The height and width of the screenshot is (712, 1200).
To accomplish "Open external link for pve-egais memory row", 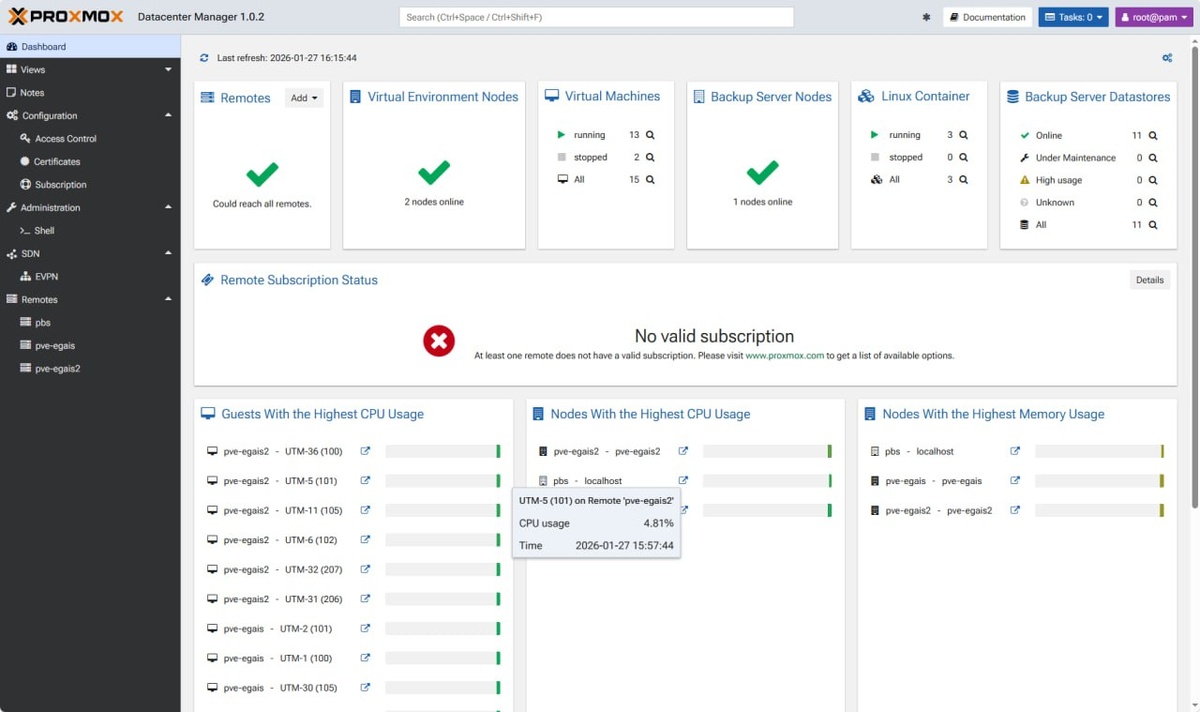I will click(x=1015, y=481).
